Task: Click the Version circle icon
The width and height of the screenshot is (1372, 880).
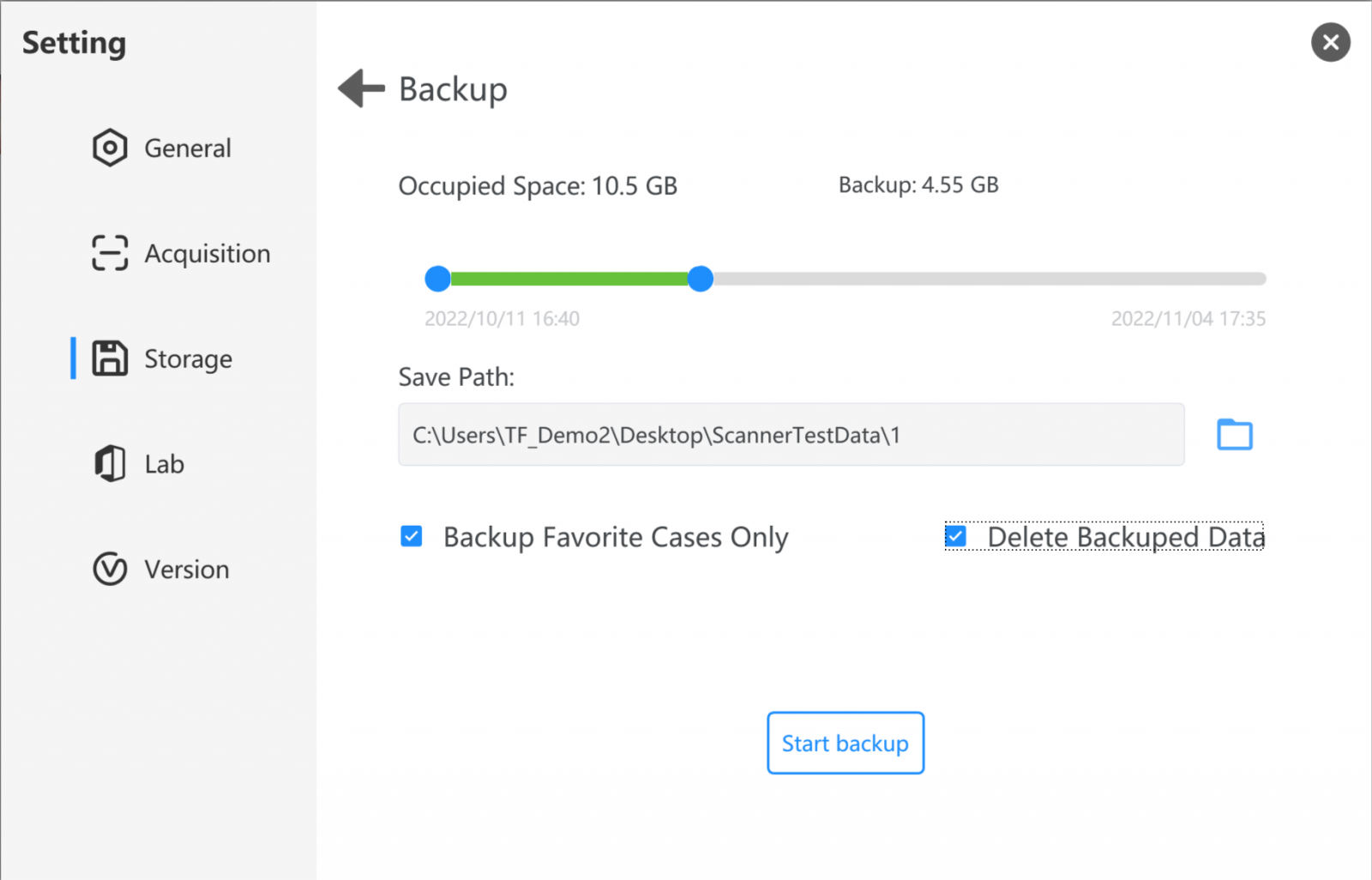Action: coord(110,570)
